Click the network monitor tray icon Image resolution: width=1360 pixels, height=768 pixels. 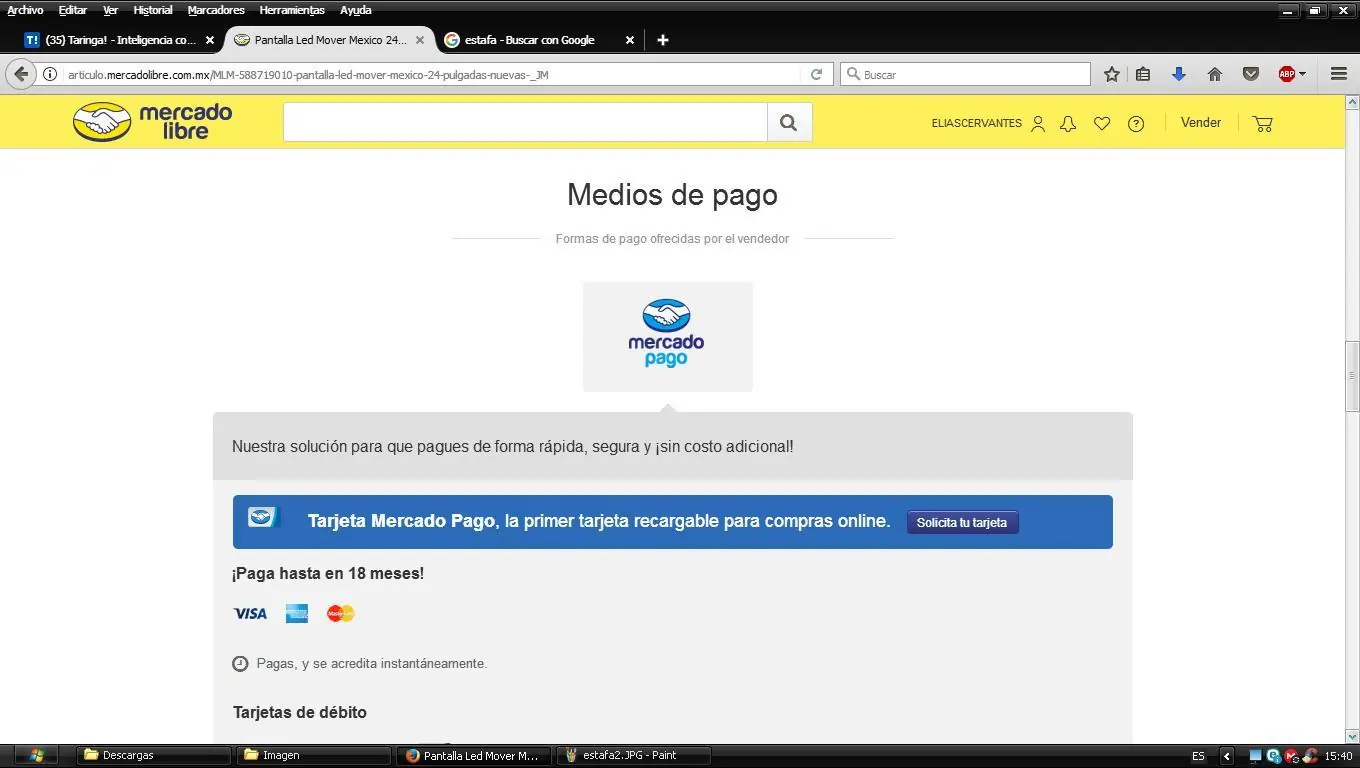coord(1256,756)
